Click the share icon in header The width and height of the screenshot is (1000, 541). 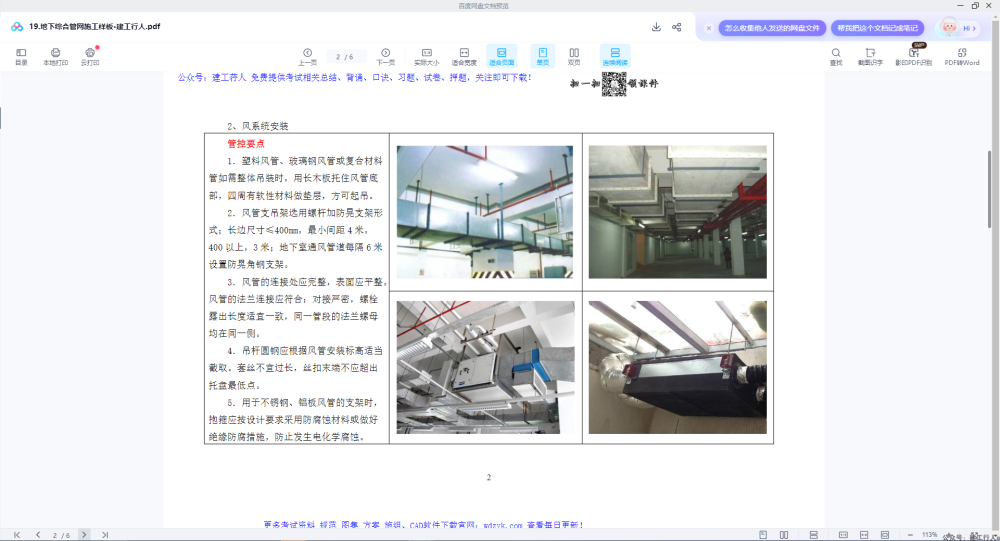677,27
